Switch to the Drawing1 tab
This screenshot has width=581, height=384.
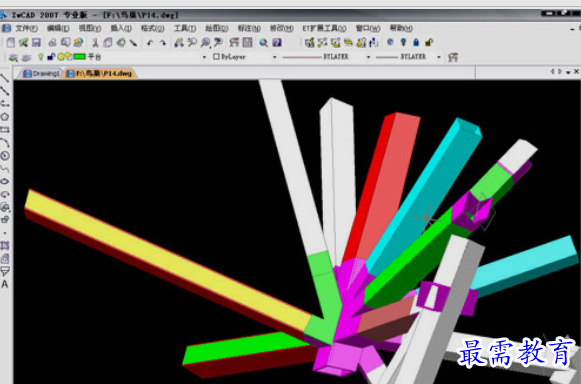coord(41,73)
